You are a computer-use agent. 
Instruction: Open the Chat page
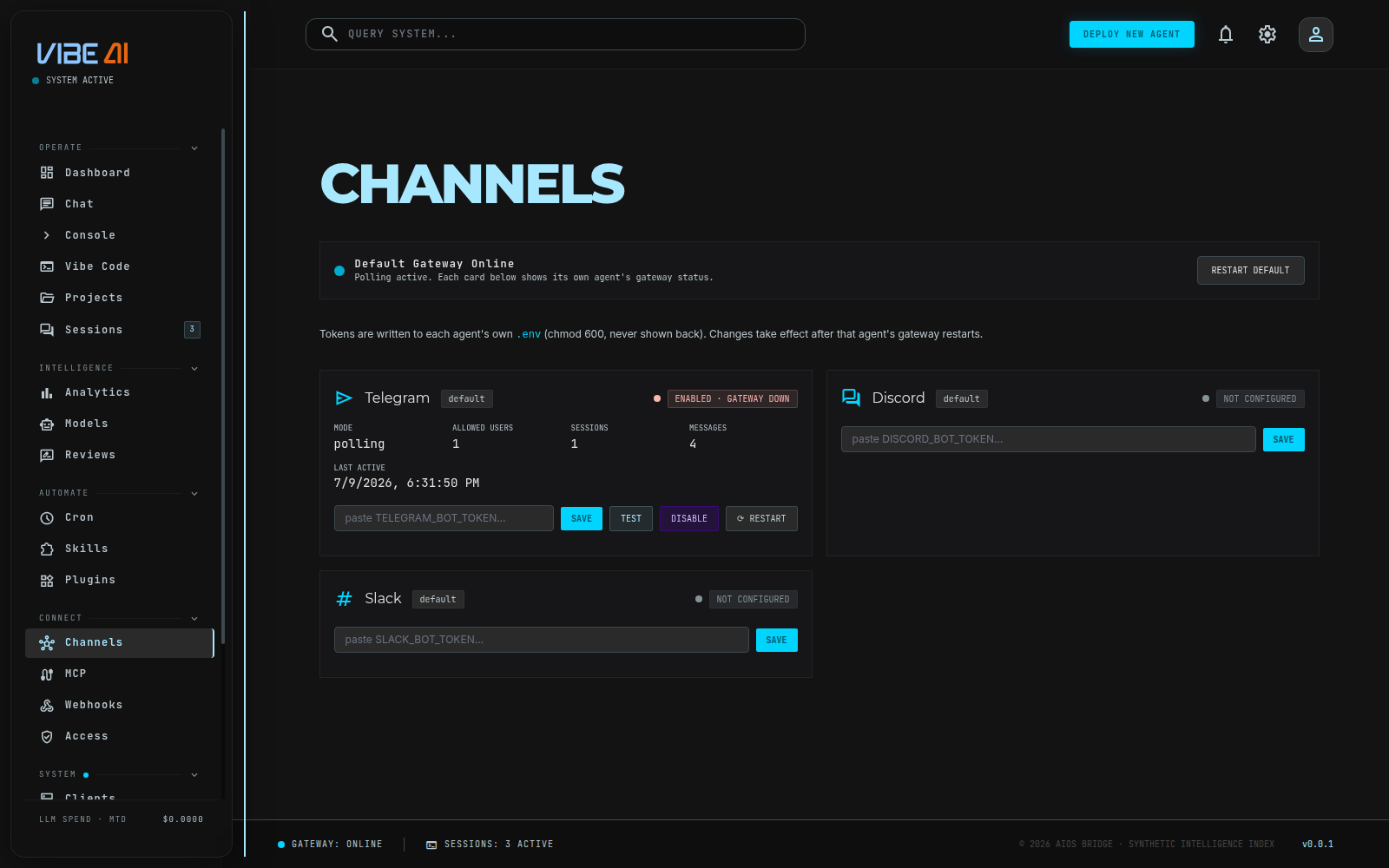pos(120,204)
